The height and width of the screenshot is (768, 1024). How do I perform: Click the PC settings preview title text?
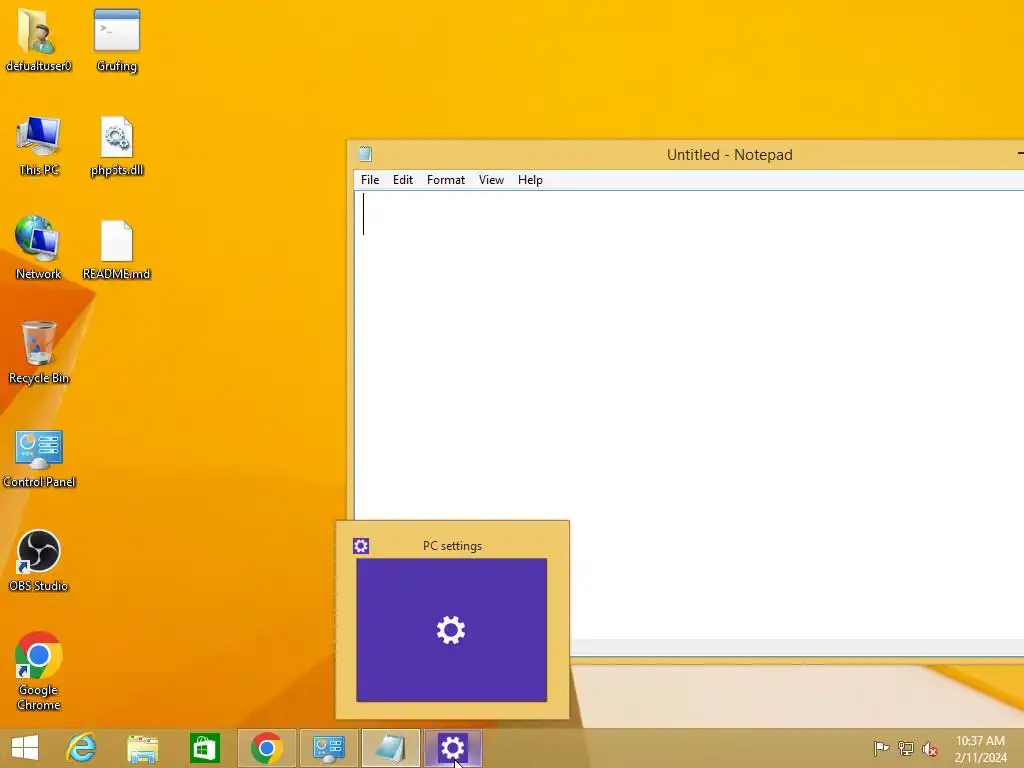(452, 546)
